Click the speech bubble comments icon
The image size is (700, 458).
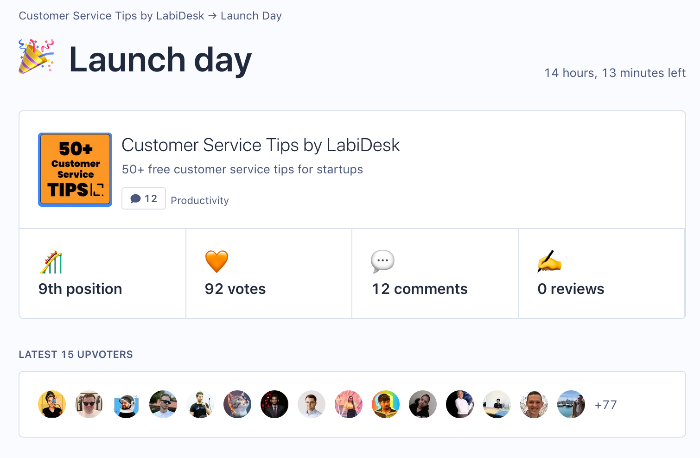(383, 262)
